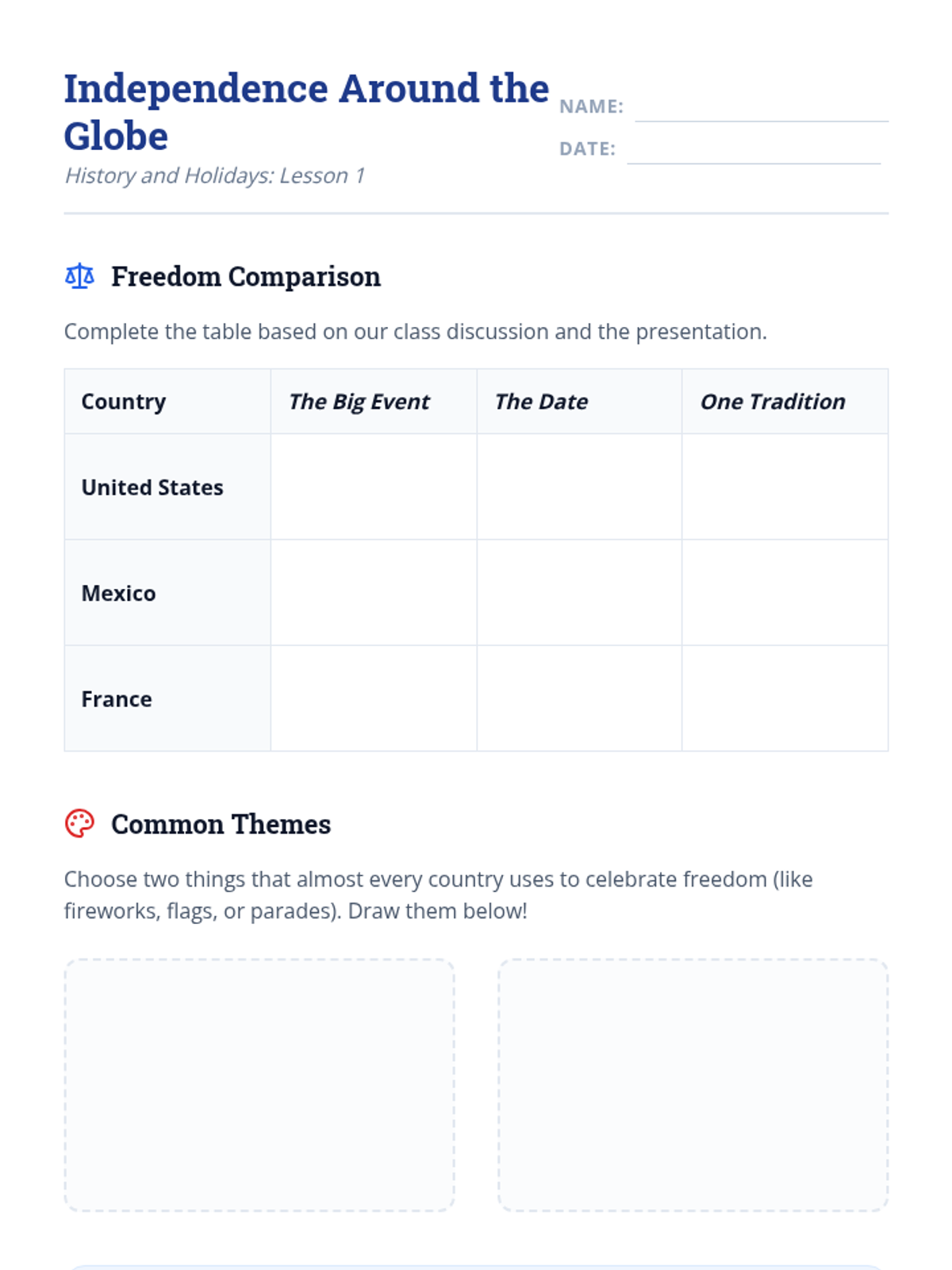Screen dimensions: 952x1270
Task: Click Mexico's Big Event cell
Action: click(x=374, y=593)
